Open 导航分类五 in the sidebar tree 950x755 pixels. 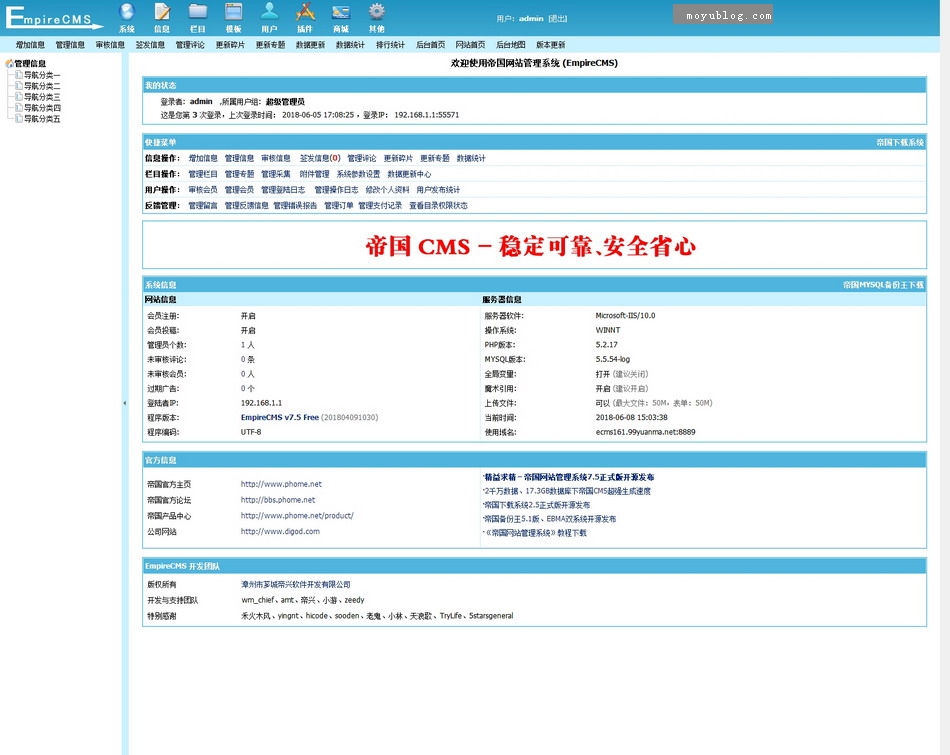[42, 119]
